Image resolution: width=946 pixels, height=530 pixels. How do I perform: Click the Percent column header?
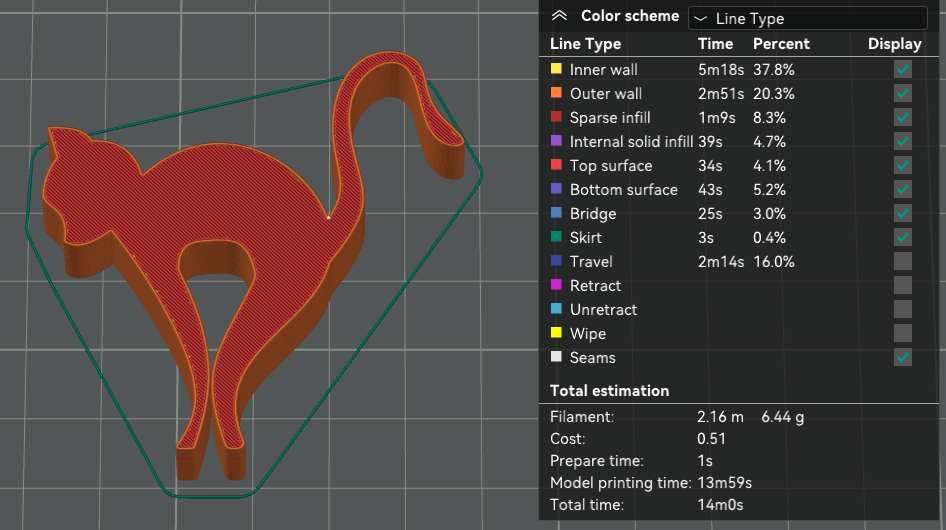781,44
